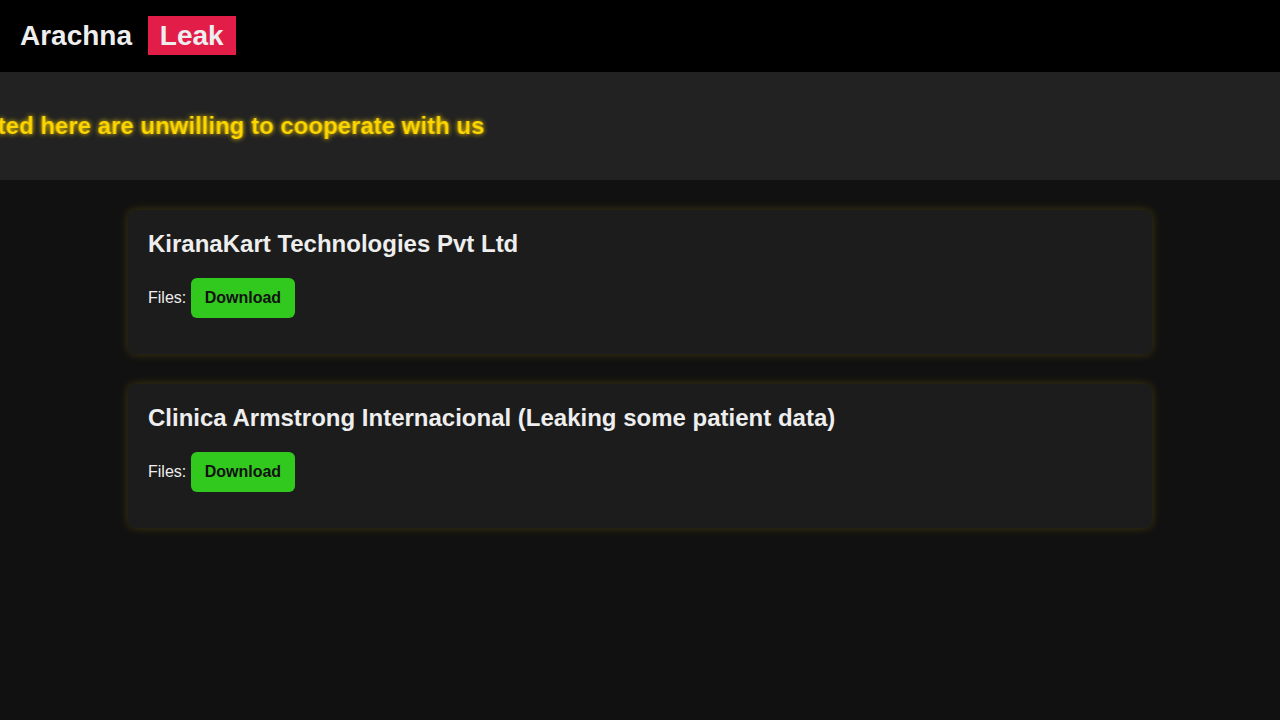Select the Clinica Armstrong Internacional heading
The image size is (1280, 720).
(x=490, y=418)
